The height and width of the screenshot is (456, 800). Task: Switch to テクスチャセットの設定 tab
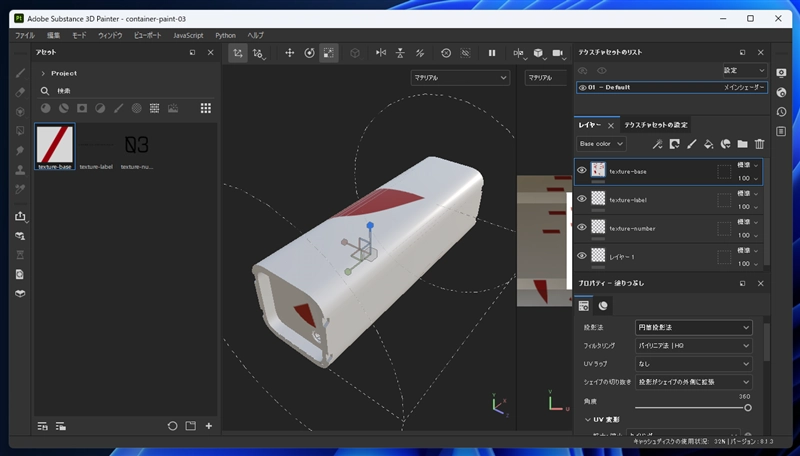[656, 125]
